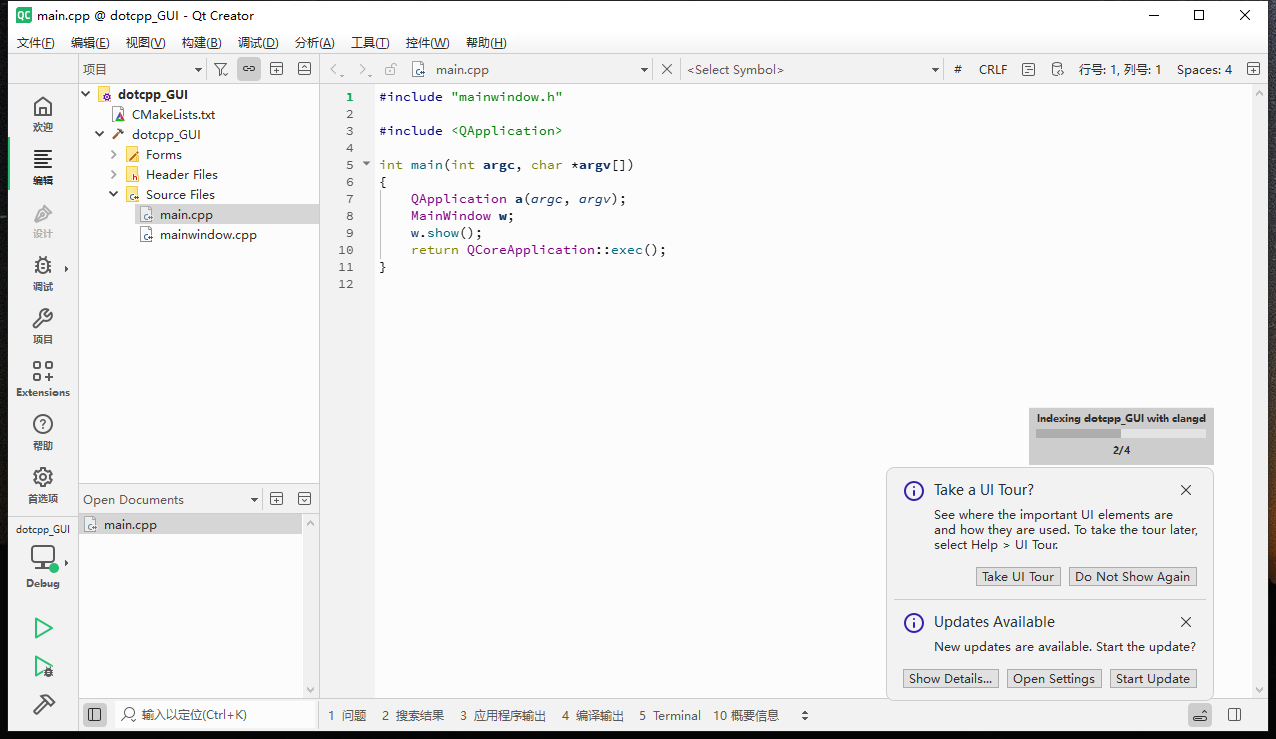Click the file lock (writable) icon
Screen dimensions: 1276x739
click(391, 70)
